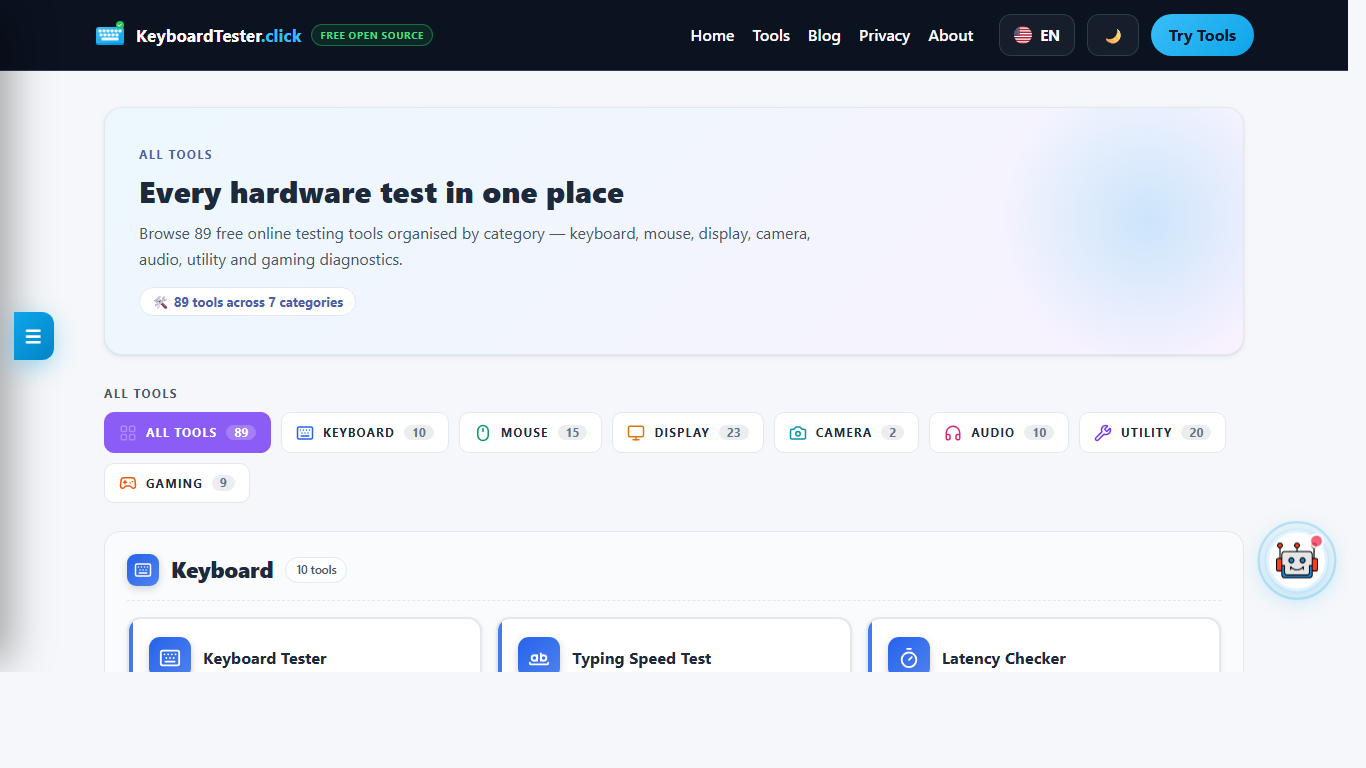Click the "Every hardware test in one place" heading
This screenshot has height=768, width=1366.
pyautogui.click(x=381, y=192)
